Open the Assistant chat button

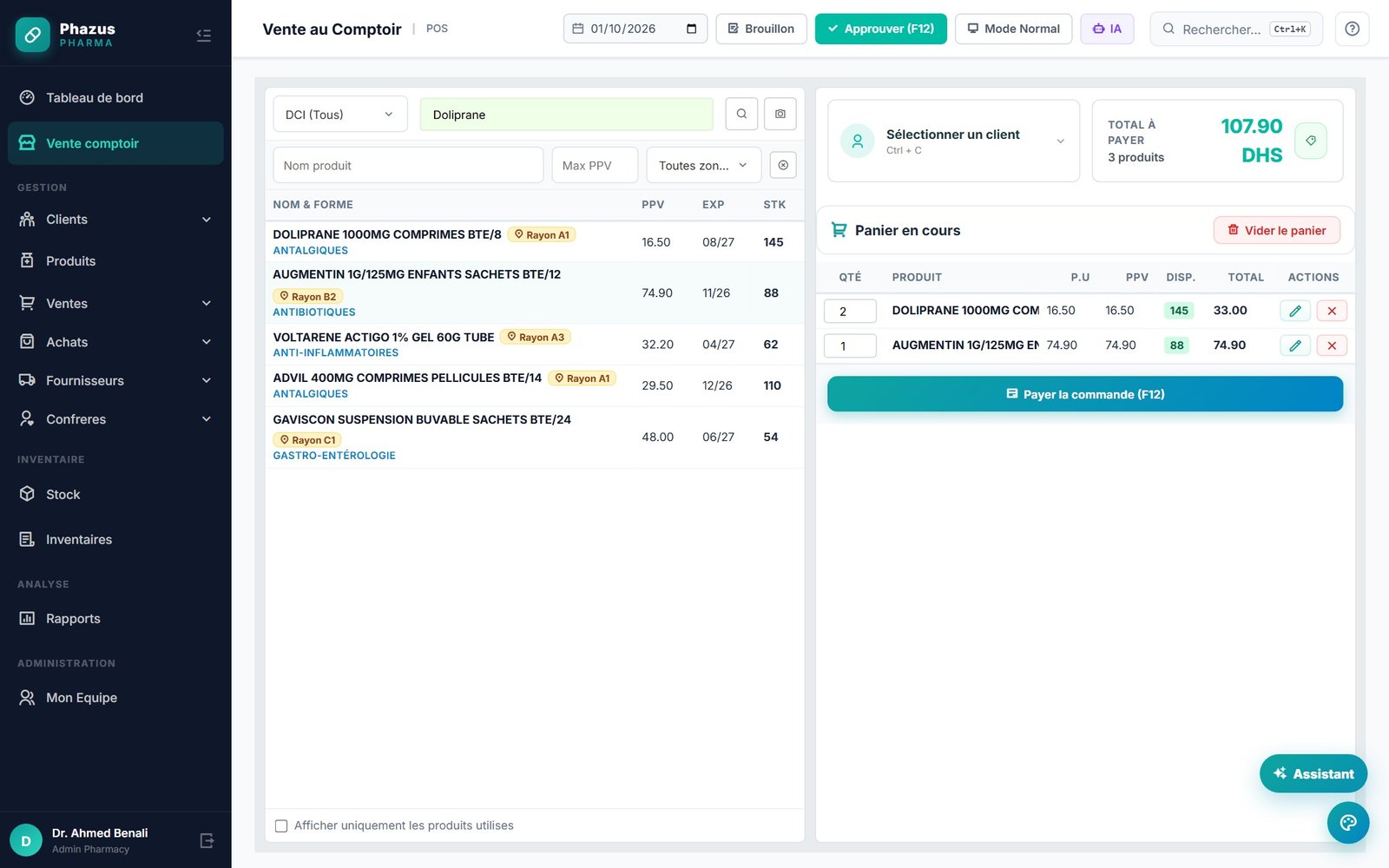click(1313, 773)
